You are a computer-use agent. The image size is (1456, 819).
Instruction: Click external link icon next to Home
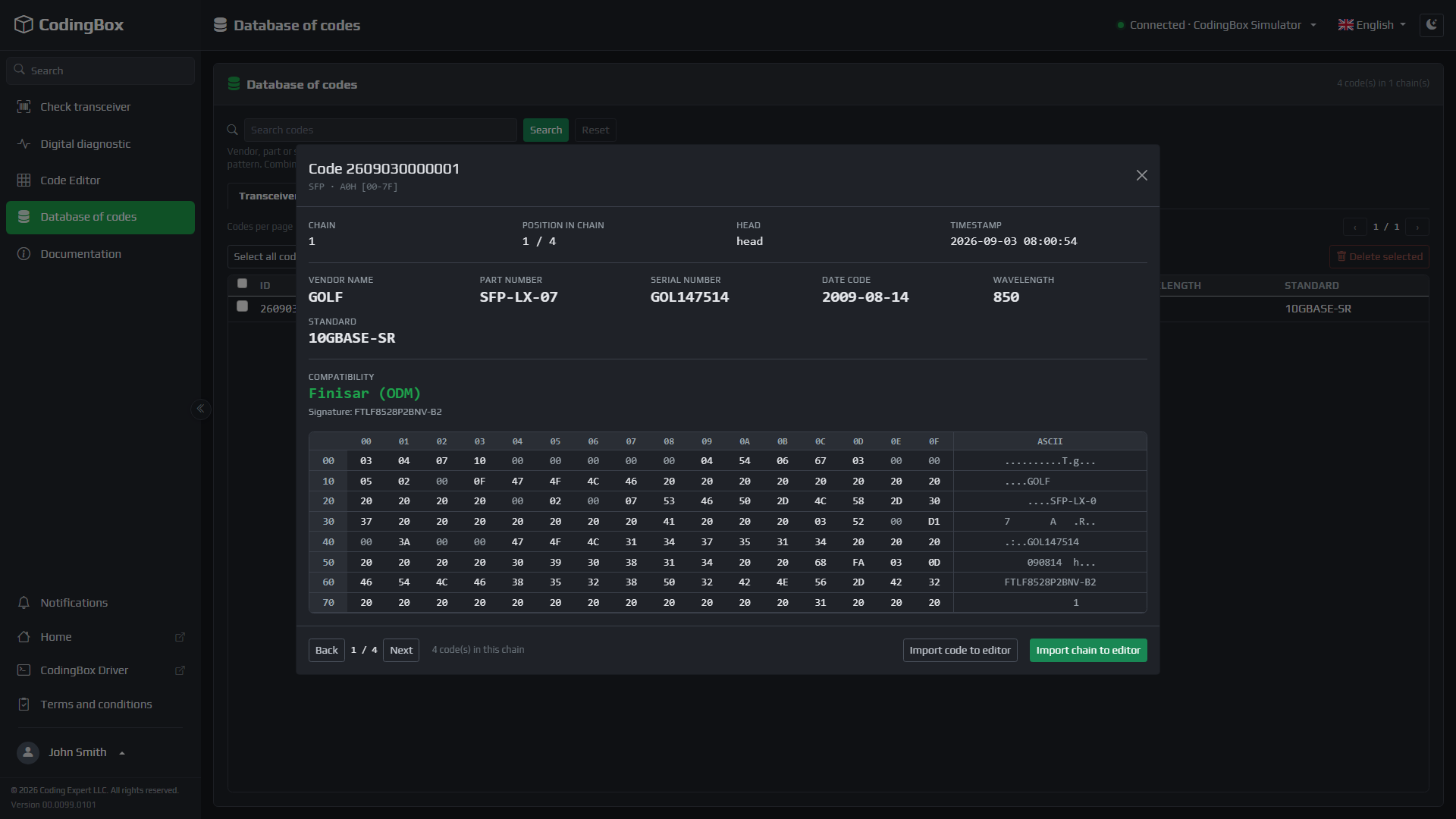click(x=180, y=637)
